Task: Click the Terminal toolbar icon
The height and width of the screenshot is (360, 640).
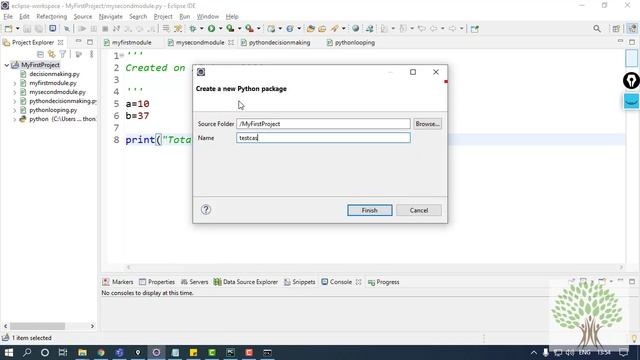Action: pyautogui.click(x=53, y=29)
